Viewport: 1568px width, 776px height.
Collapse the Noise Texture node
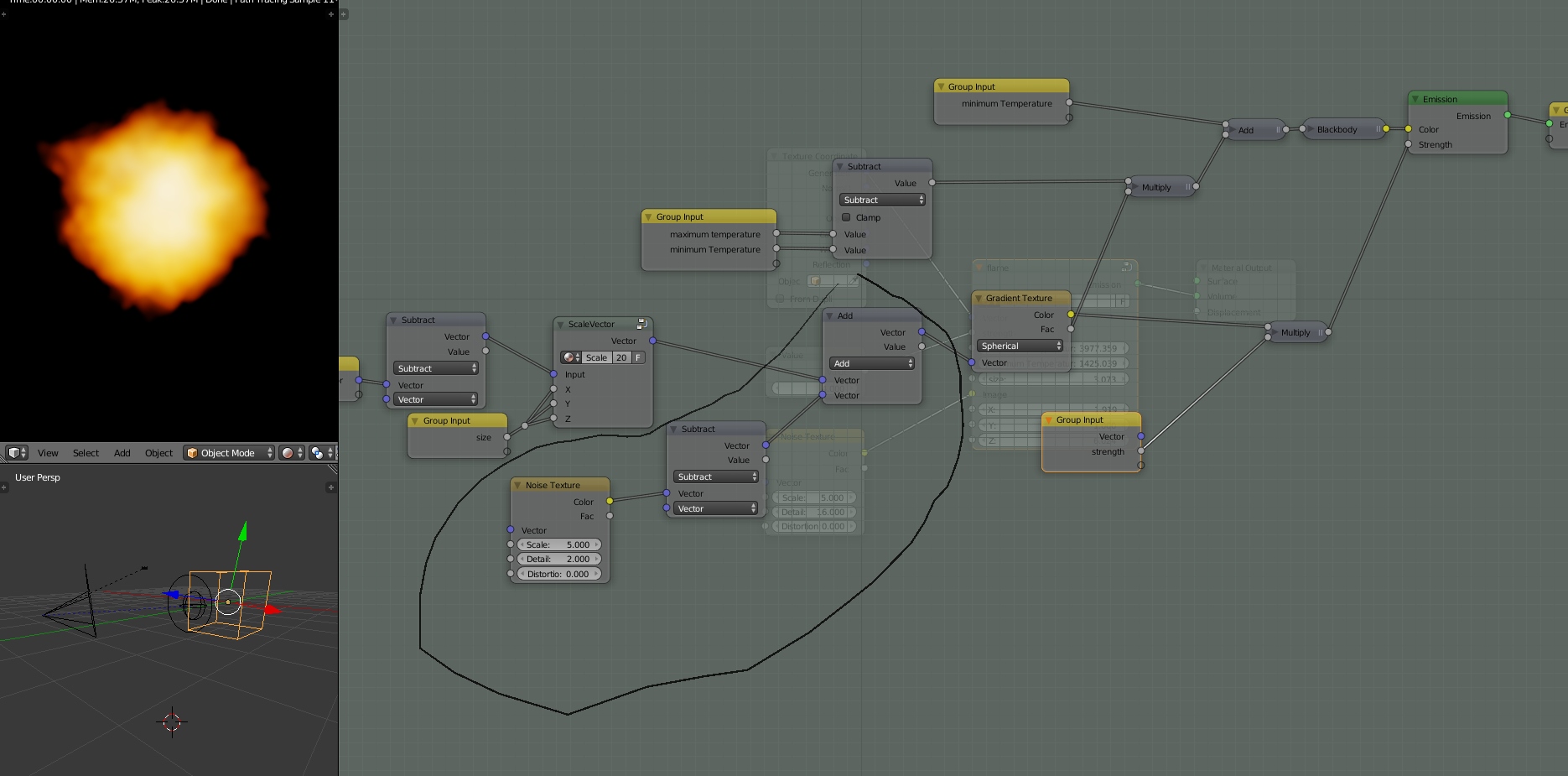[x=517, y=485]
